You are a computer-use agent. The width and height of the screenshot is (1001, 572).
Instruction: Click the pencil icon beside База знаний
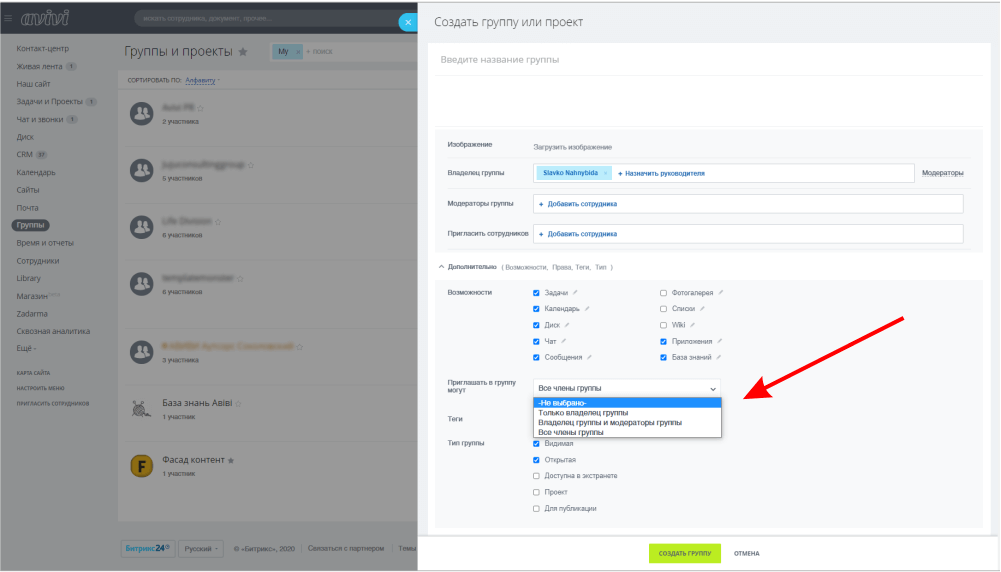(x=720, y=357)
